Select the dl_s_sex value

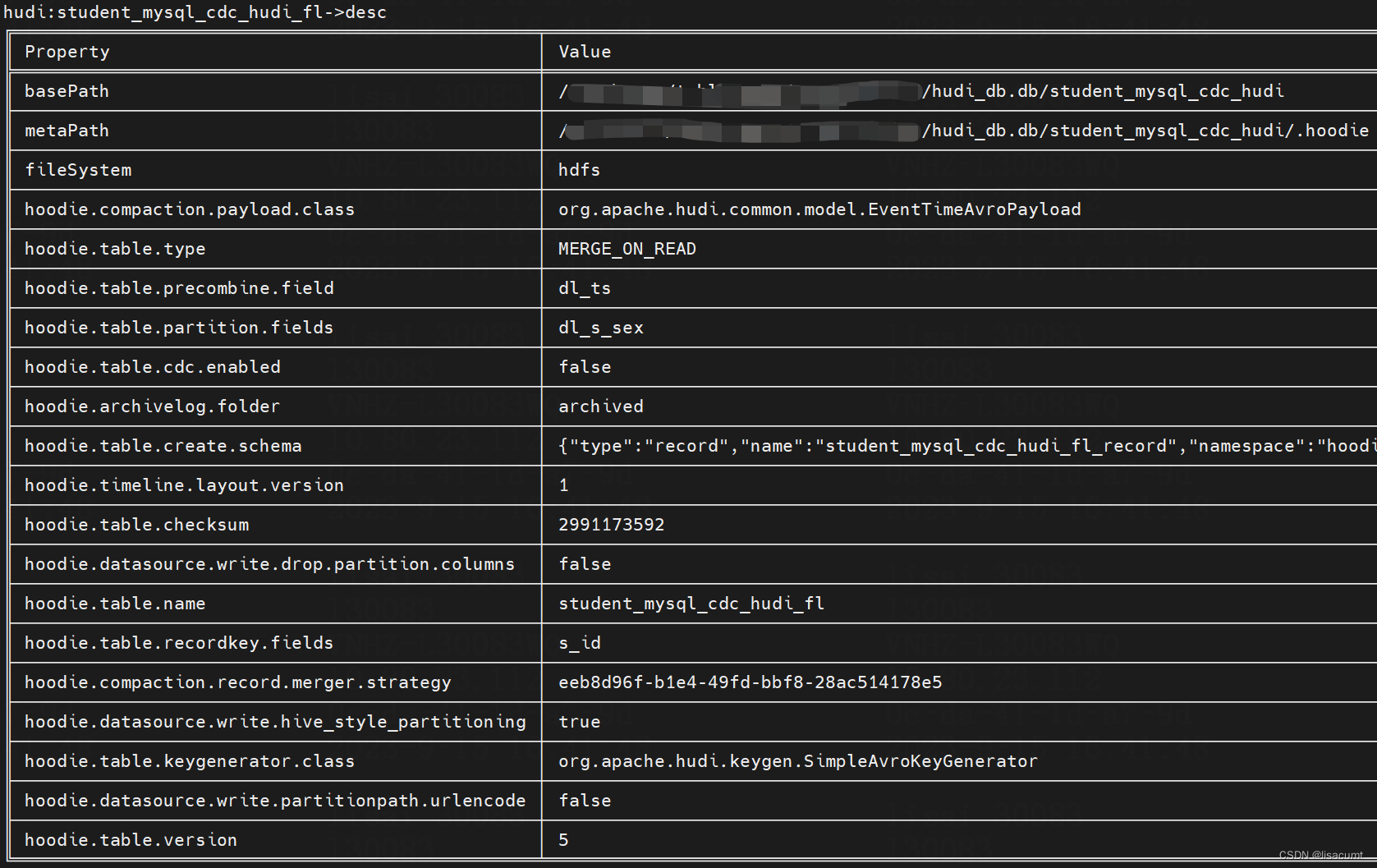601,328
